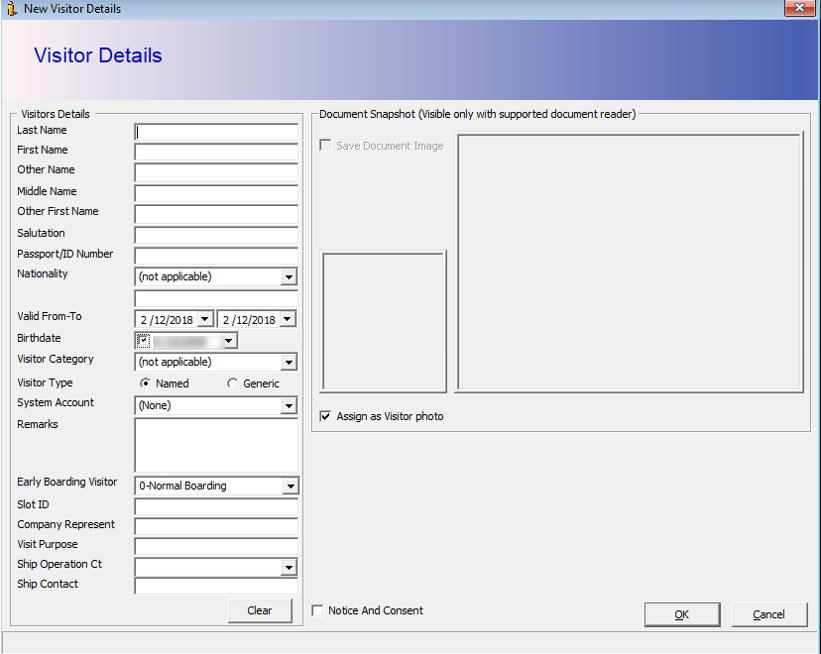821x654 pixels.
Task: Focus the Slot ID field
Action: 216,506
